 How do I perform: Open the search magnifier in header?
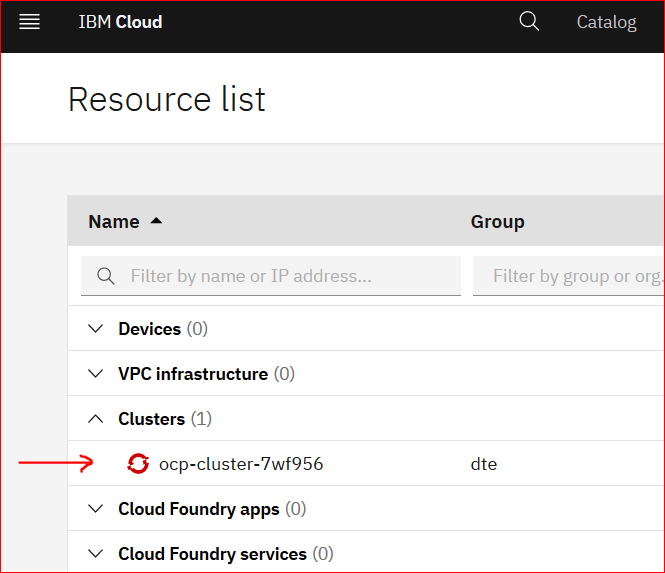529,21
